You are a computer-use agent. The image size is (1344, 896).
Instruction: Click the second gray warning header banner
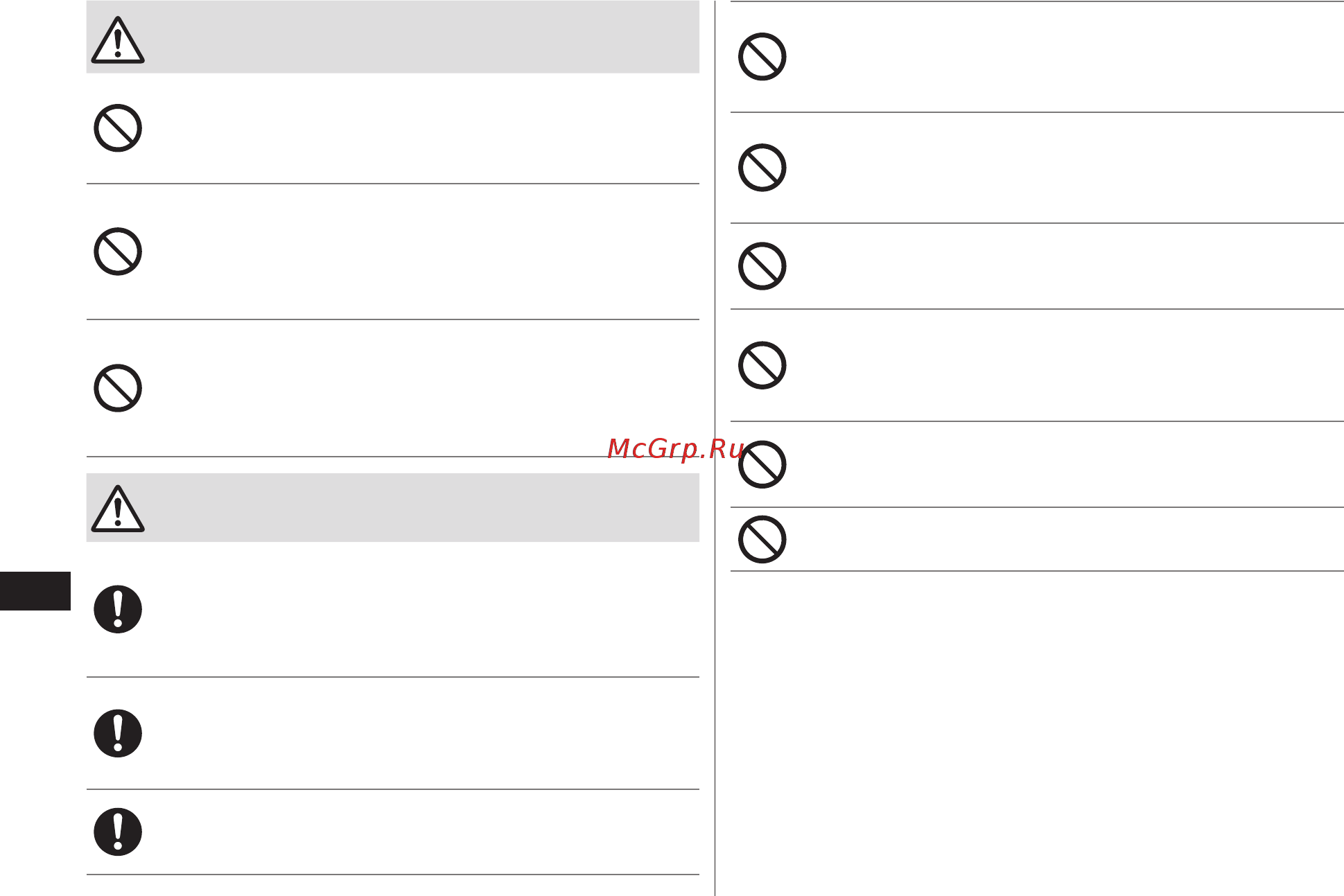[393, 507]
